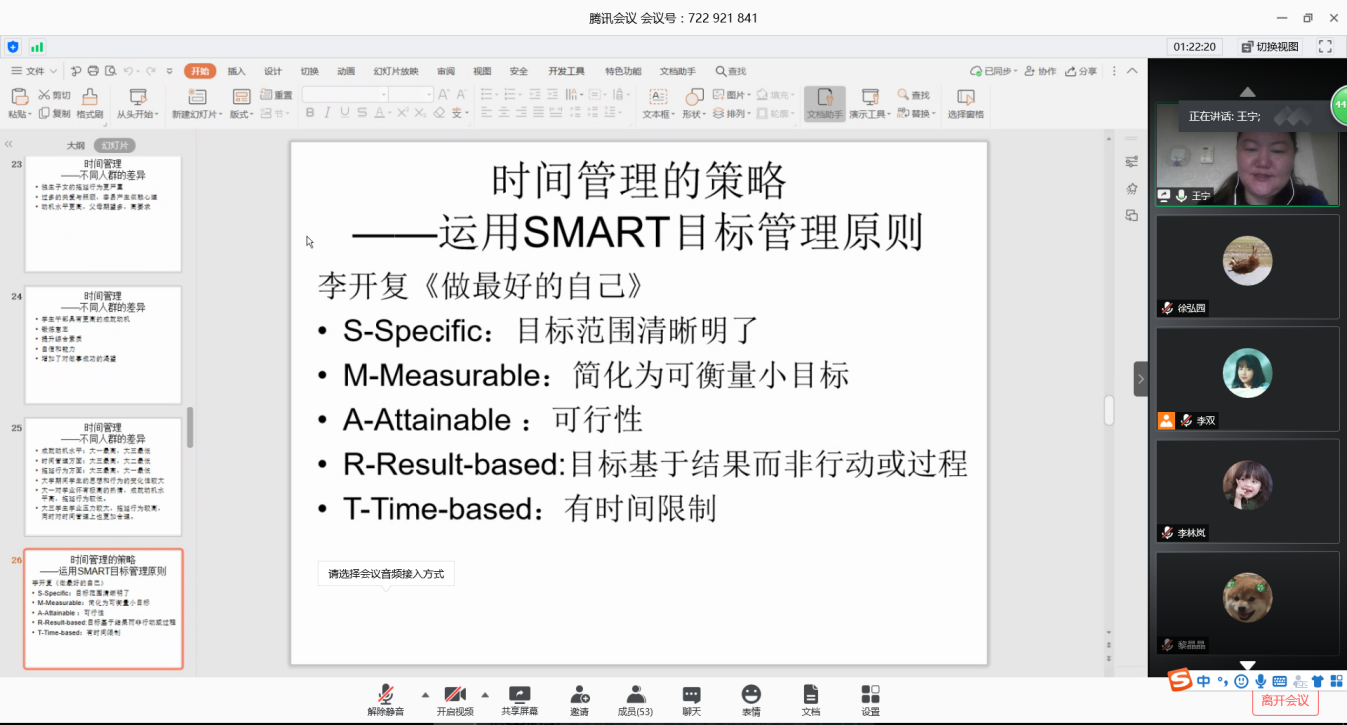Open the 成员(53) members list
Screen dimensions: 1347x725
click(x=635, y=700)
